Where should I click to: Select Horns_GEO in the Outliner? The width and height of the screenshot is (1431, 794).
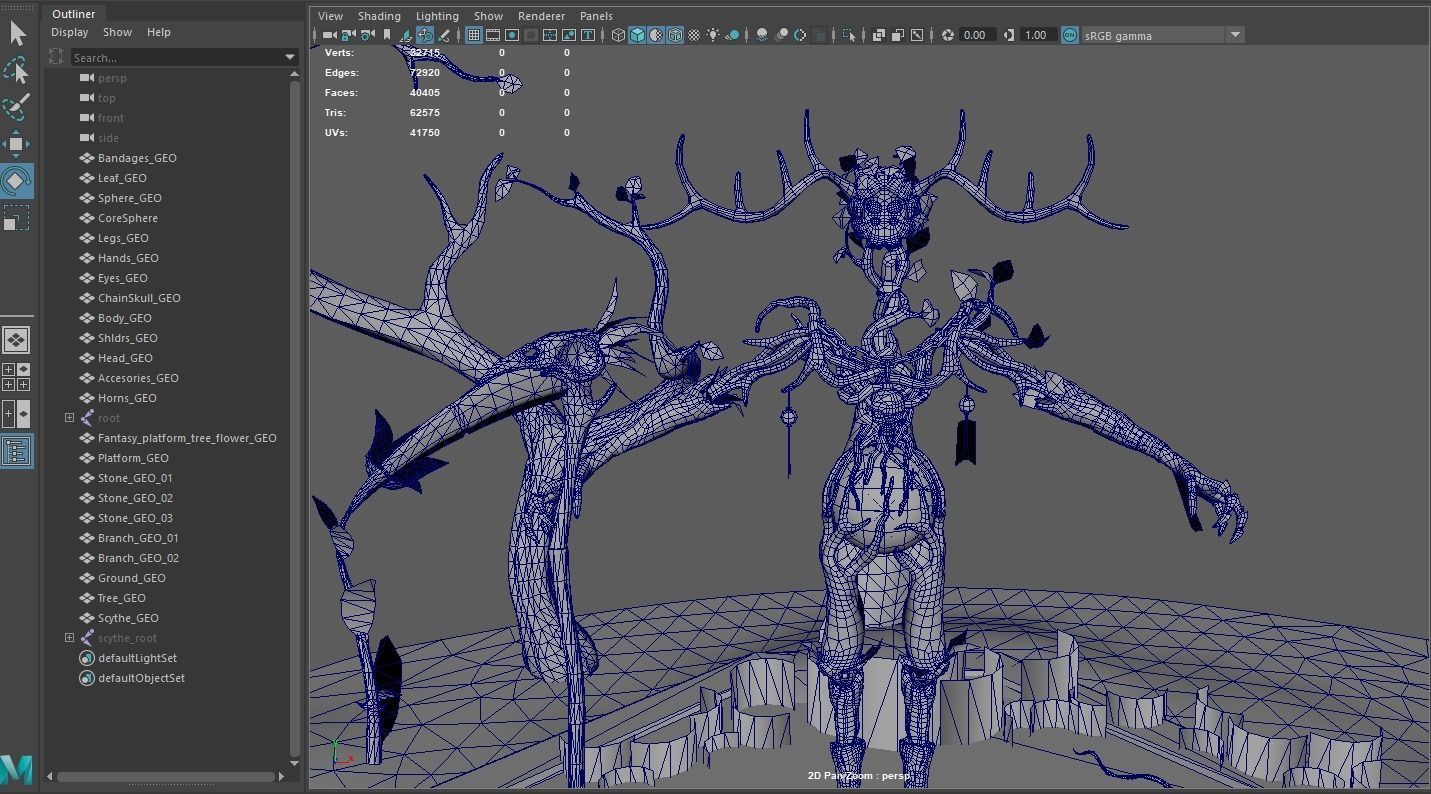(x=127, y=398)
